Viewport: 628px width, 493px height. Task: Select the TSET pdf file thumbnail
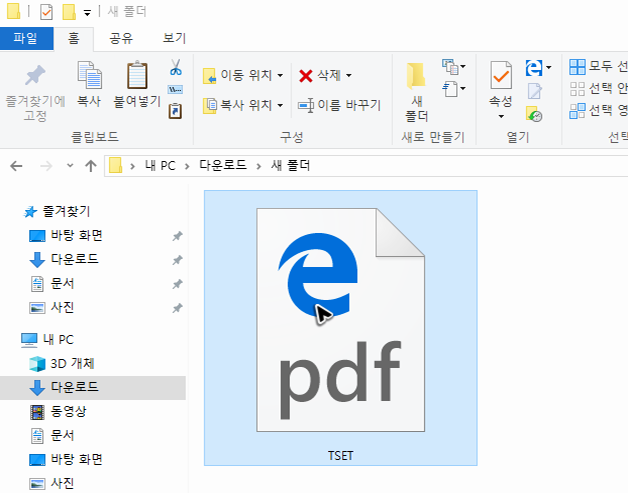[x=340, y=320]
